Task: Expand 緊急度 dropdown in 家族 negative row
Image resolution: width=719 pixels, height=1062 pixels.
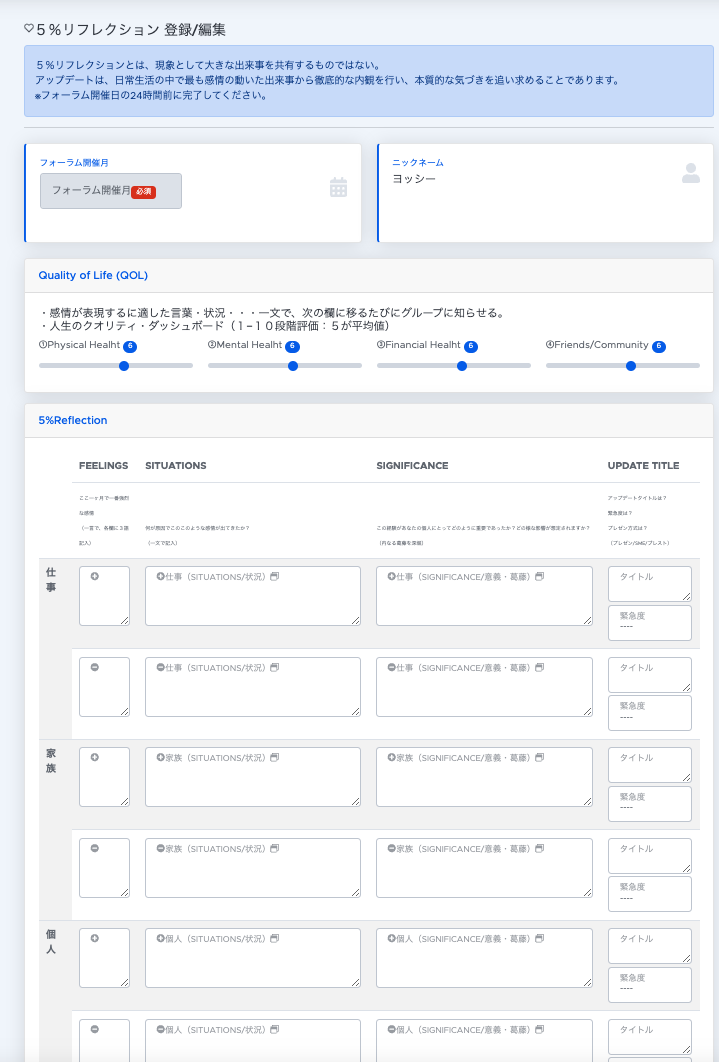Action: (649, 894)
